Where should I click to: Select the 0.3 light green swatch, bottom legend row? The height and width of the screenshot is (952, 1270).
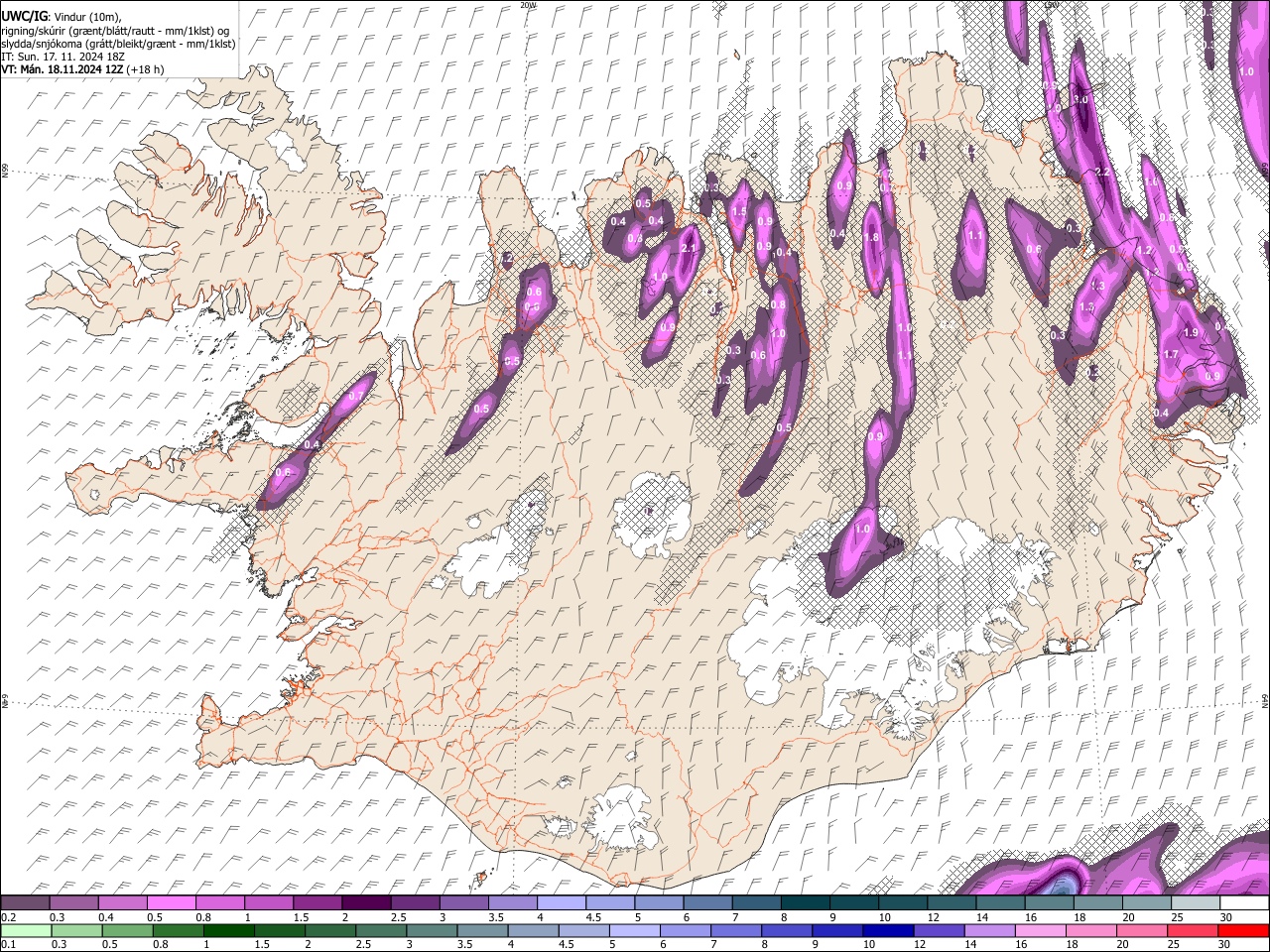(74, 930)
